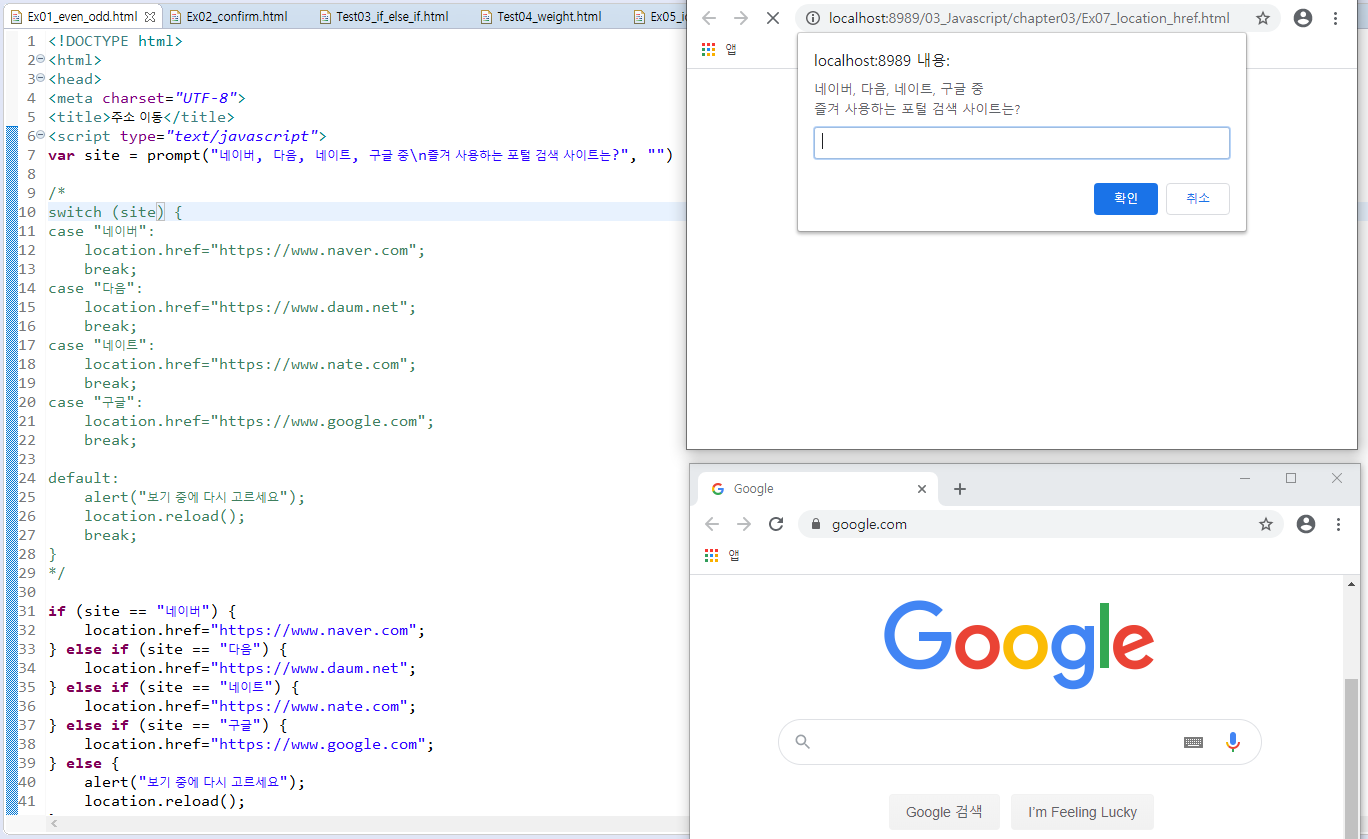View site info for localhost address
Screen dimensions: 1368x839
click(814, 18)
